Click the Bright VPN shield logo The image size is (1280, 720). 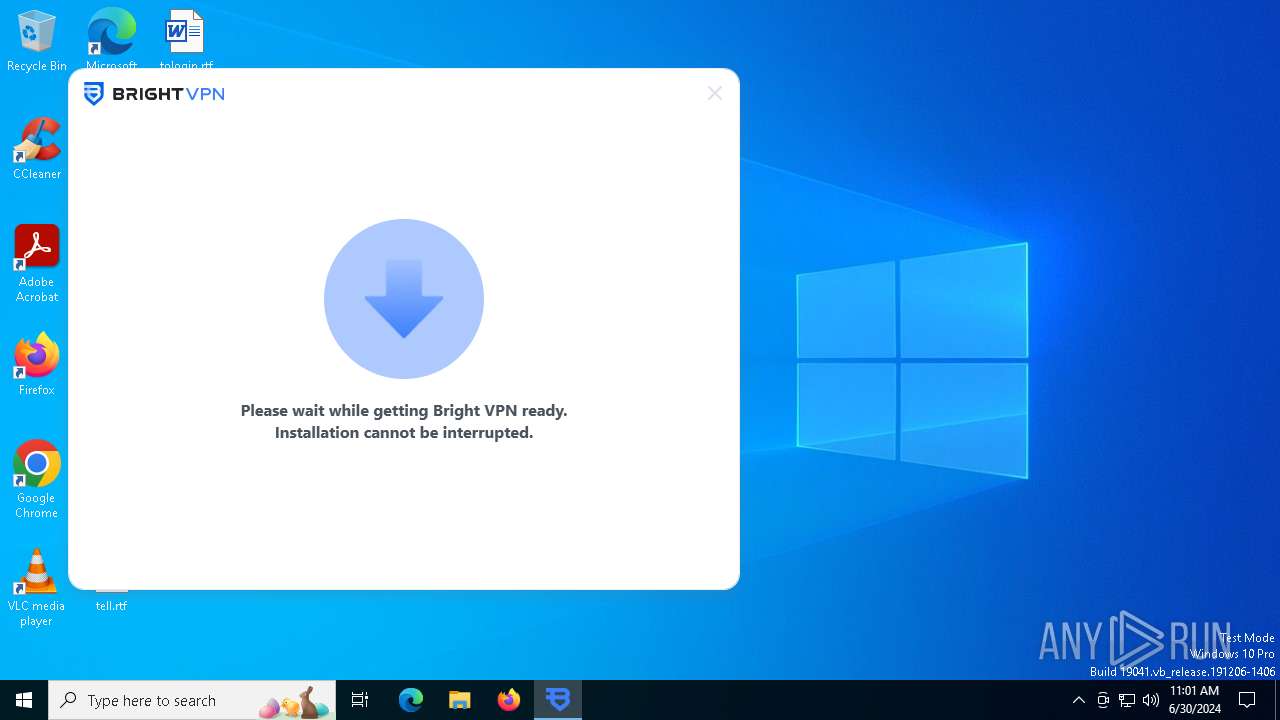[x=93, y=94]
